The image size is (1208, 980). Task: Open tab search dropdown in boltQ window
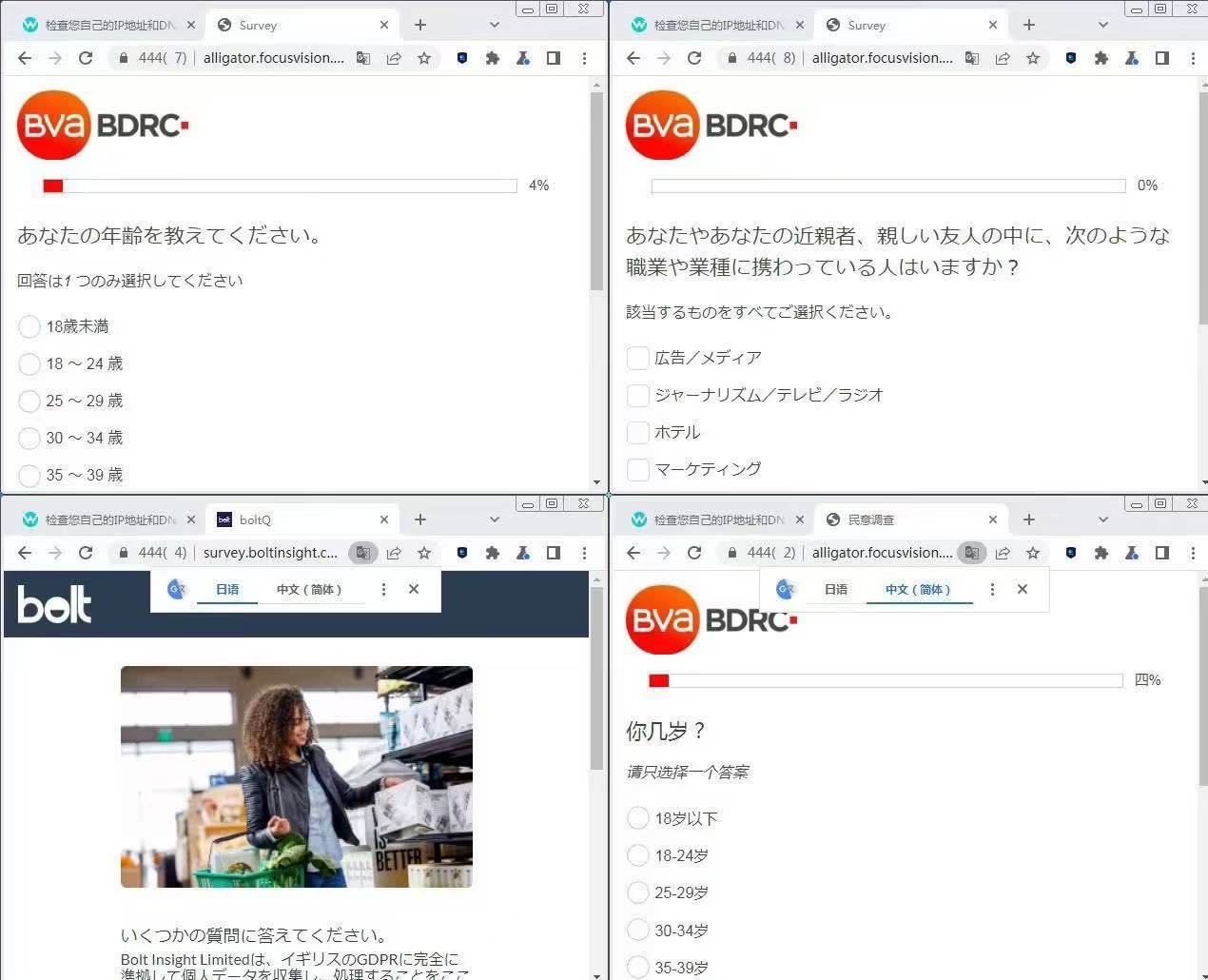(x=495, y=519)
